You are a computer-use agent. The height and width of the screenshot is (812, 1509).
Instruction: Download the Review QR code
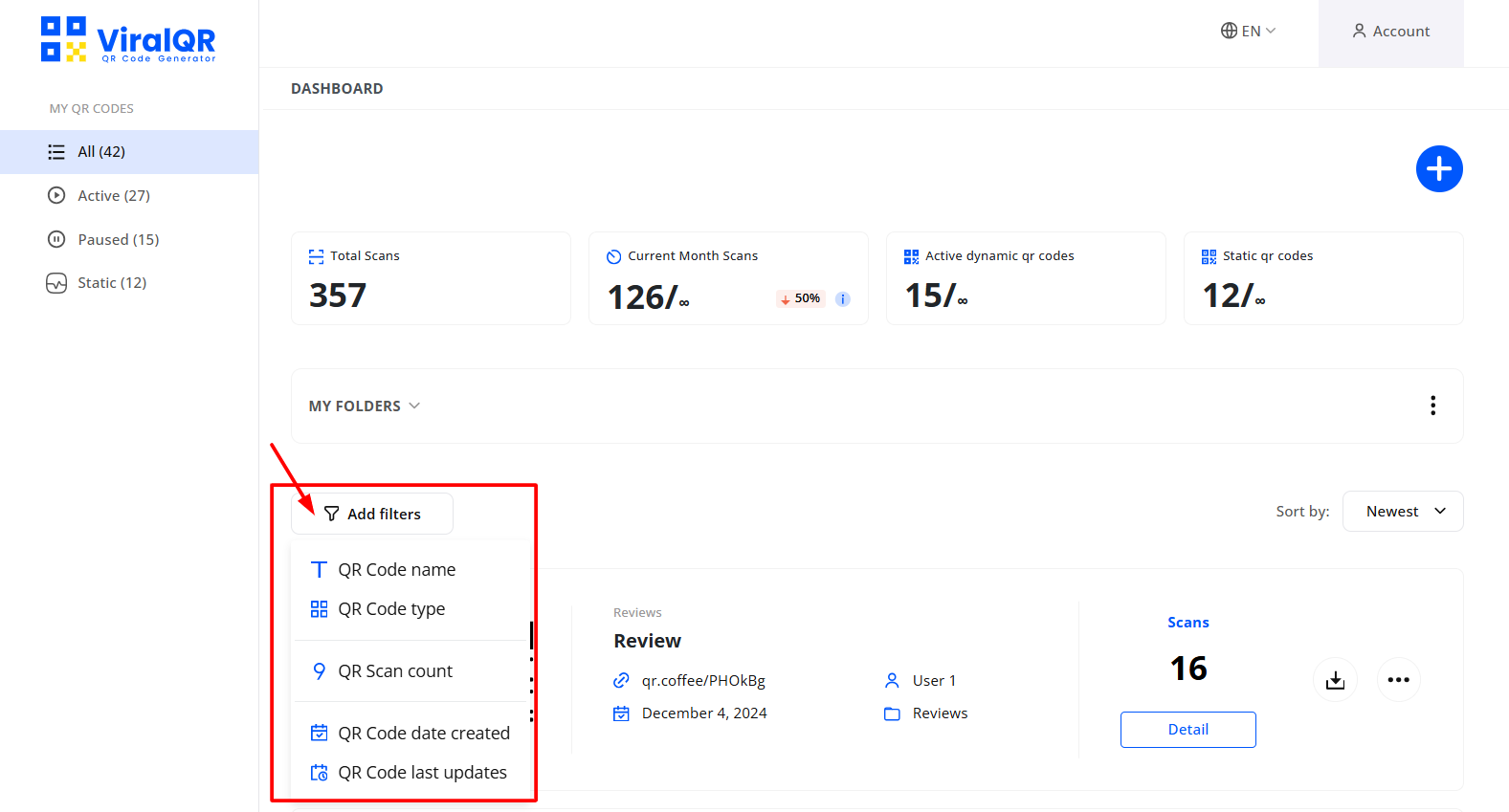point(1336,680)
